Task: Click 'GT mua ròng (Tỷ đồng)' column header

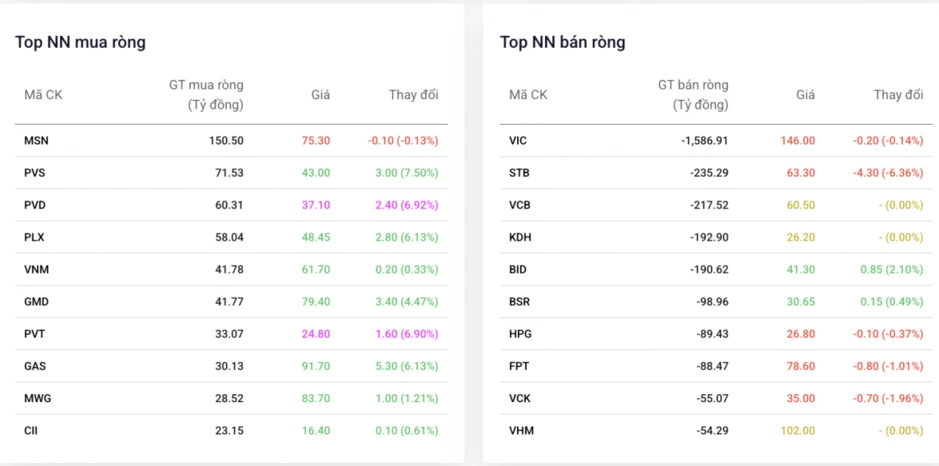Action: pos(207,95)
